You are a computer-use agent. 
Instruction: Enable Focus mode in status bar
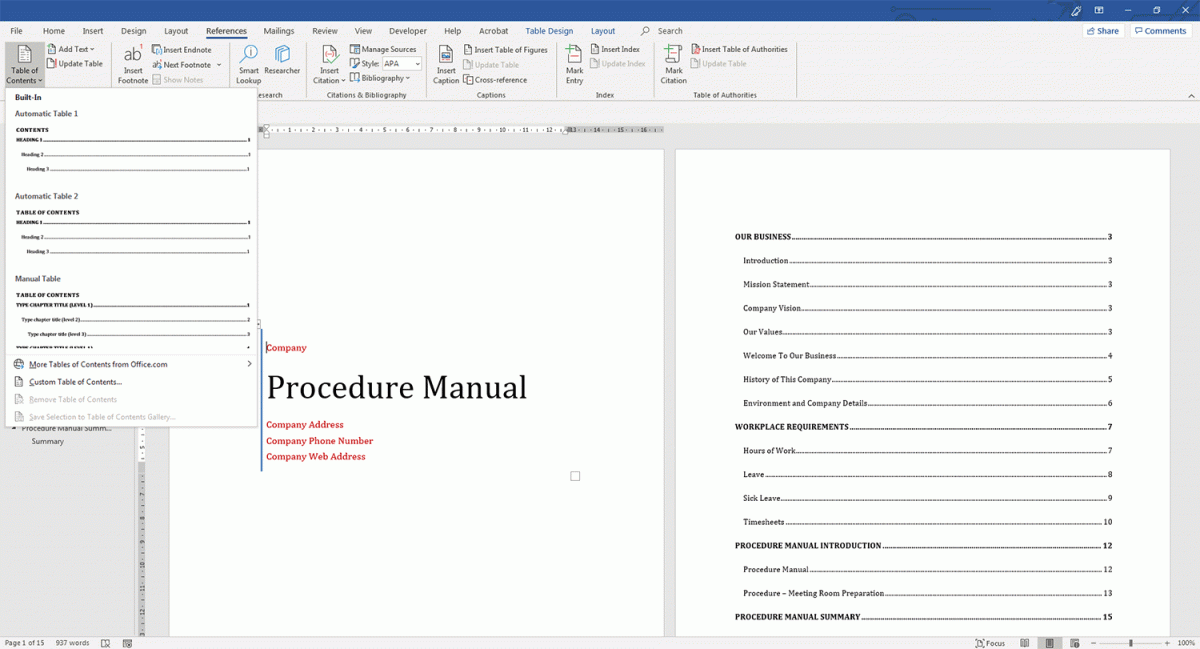click(x=989, y=643)
